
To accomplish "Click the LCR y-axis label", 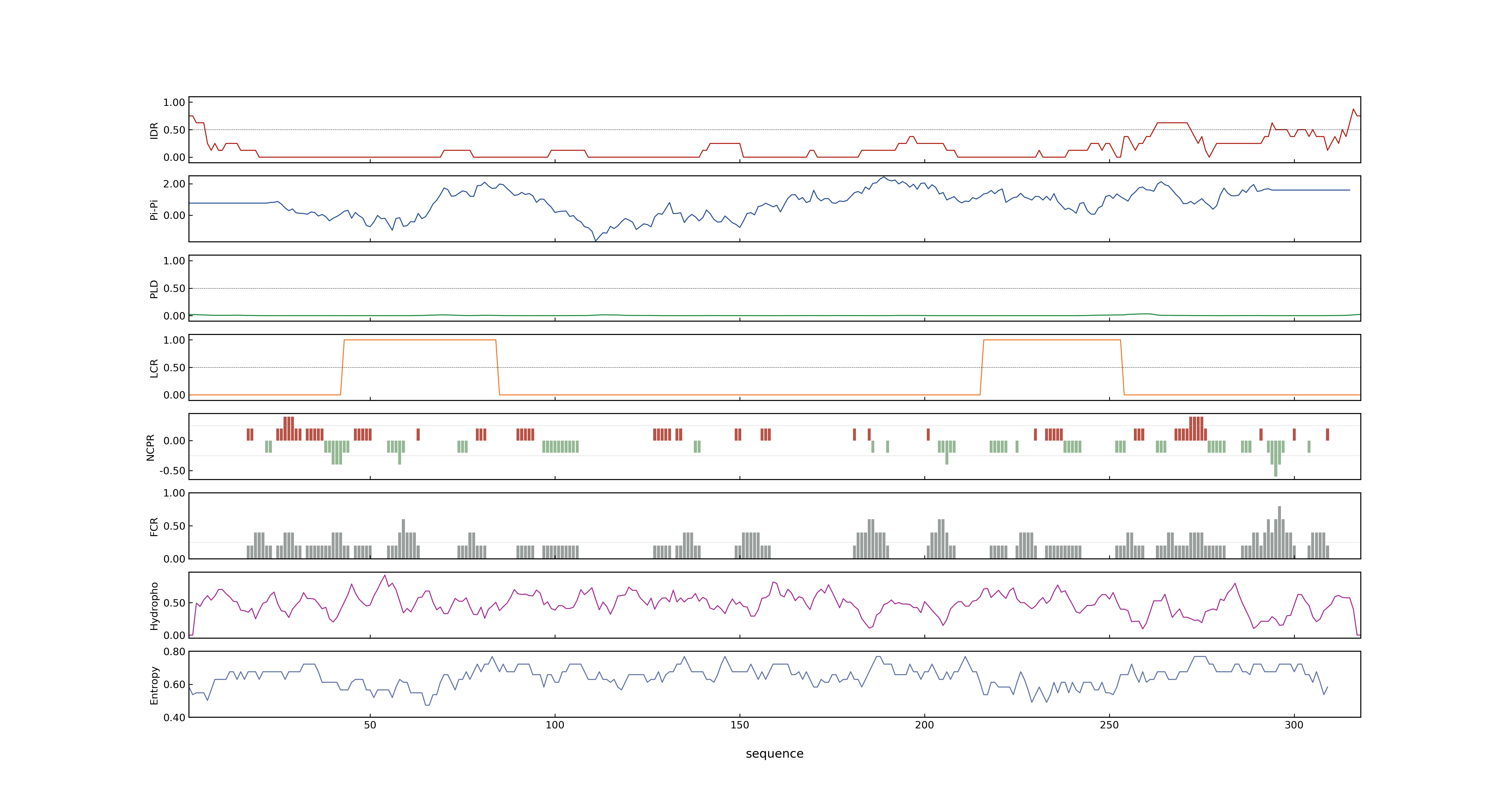I will pos(154,368).
